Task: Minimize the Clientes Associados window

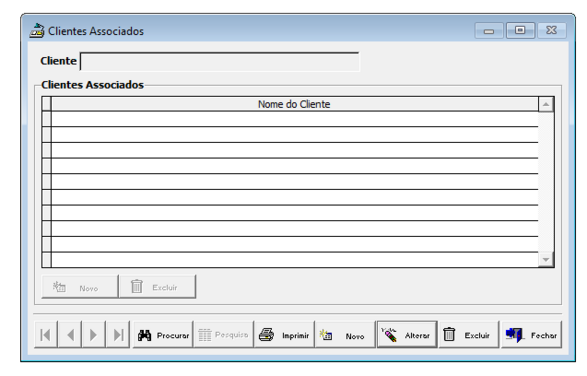Action: [x=489, y=31]
